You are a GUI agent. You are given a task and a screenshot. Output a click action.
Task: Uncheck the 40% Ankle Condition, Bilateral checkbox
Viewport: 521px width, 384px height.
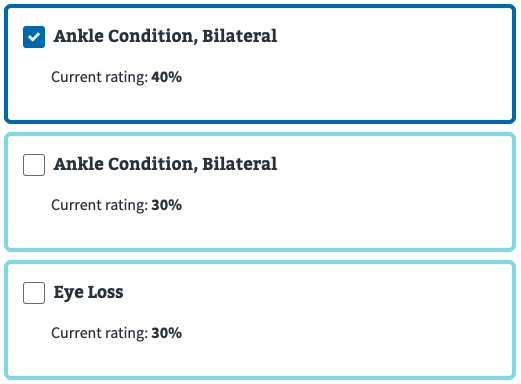click(x=34, y=37)
